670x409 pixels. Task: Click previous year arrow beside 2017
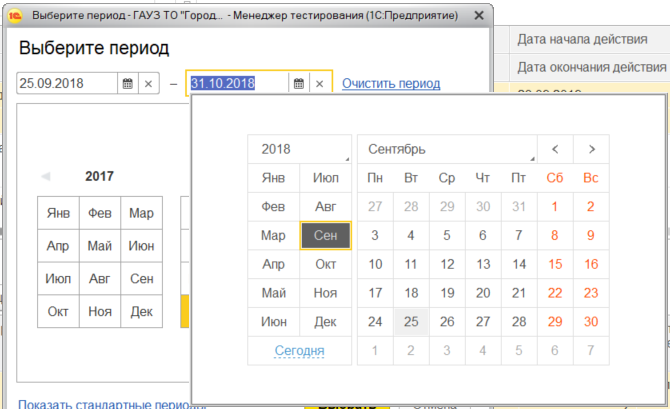coord(45,177)
